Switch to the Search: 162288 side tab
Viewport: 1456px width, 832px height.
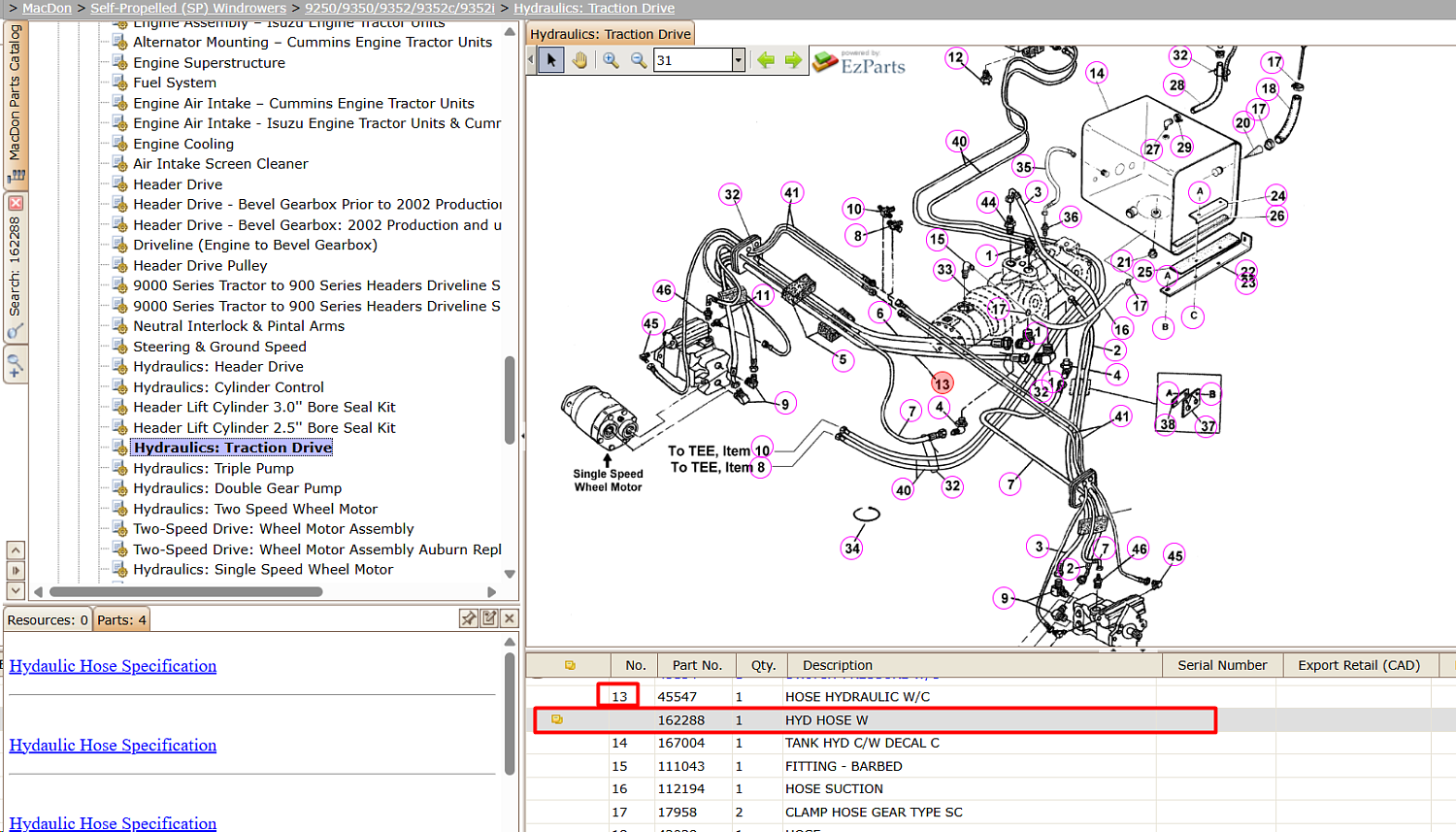coord(16,267)
